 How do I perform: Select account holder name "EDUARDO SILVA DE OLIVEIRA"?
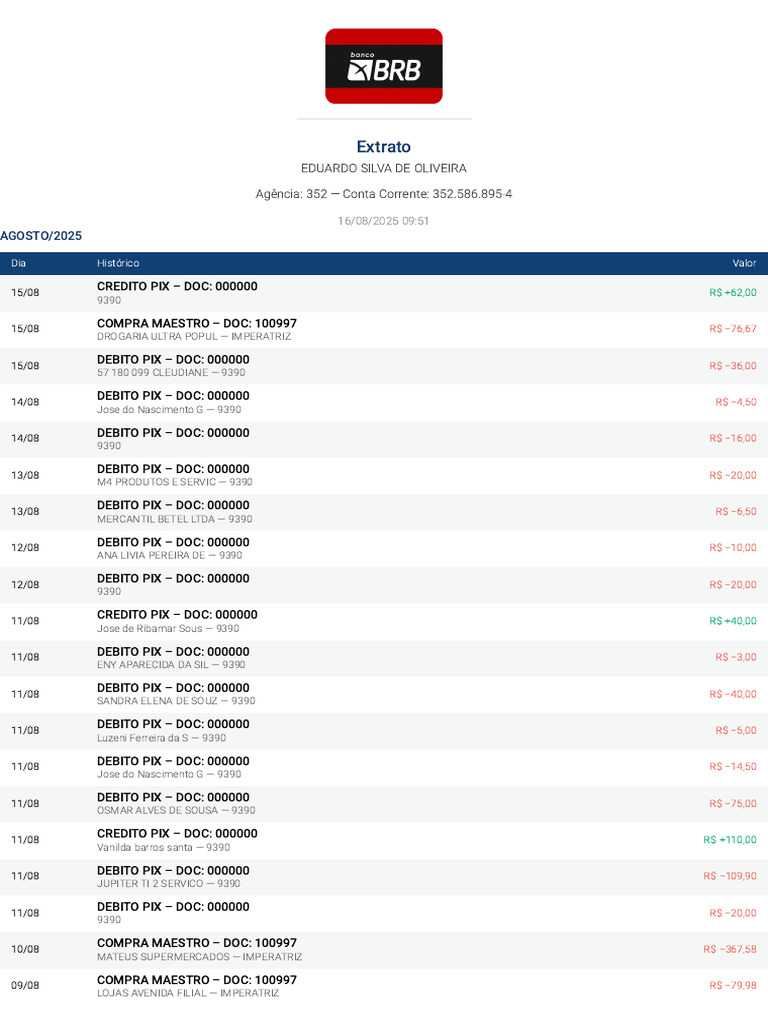(384, 168)
